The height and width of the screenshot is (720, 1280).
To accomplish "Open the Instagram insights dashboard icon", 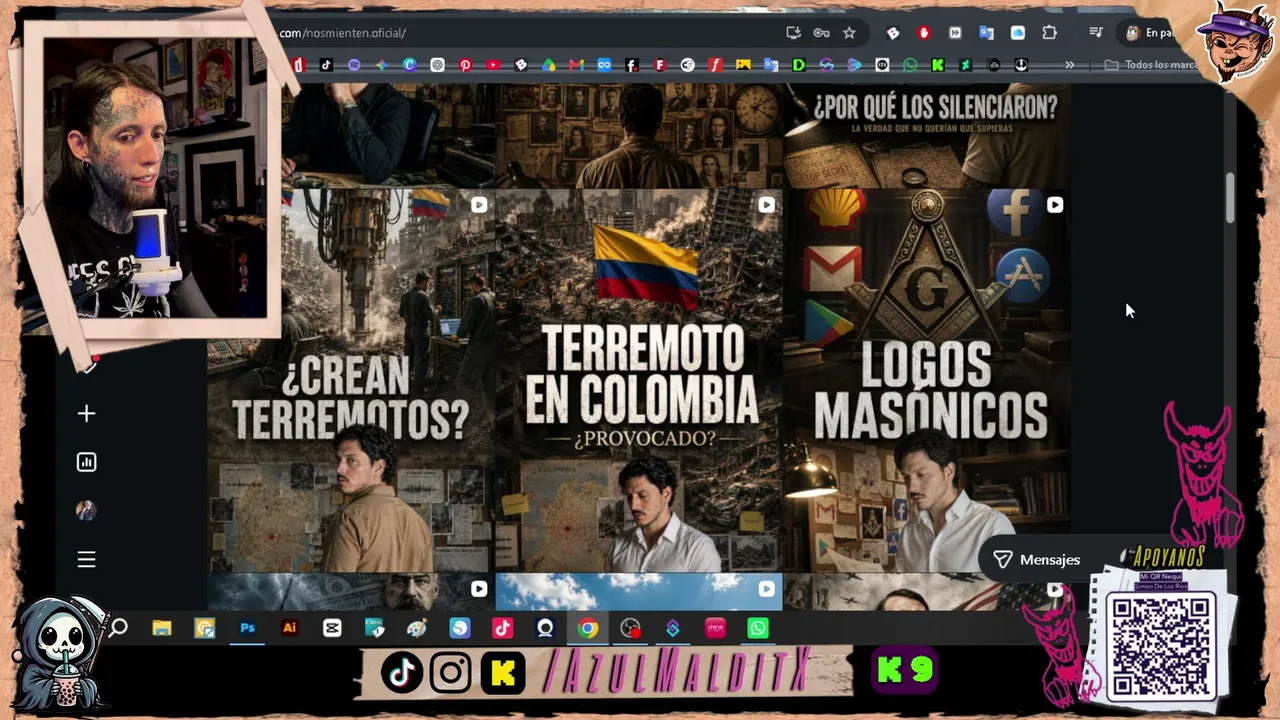I will point(87,462).
